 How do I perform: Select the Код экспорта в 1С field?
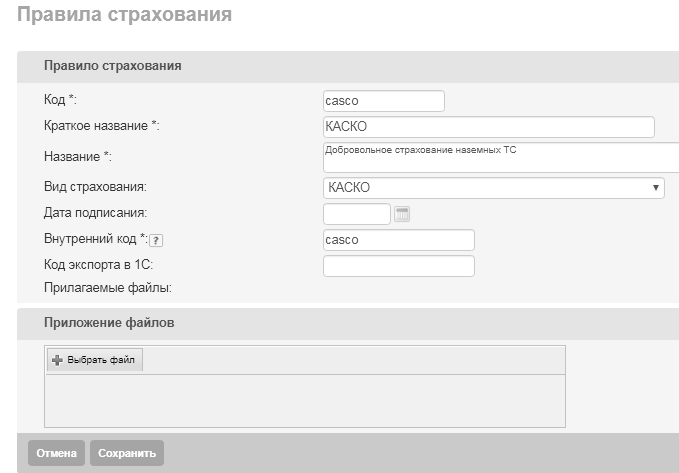399,266
